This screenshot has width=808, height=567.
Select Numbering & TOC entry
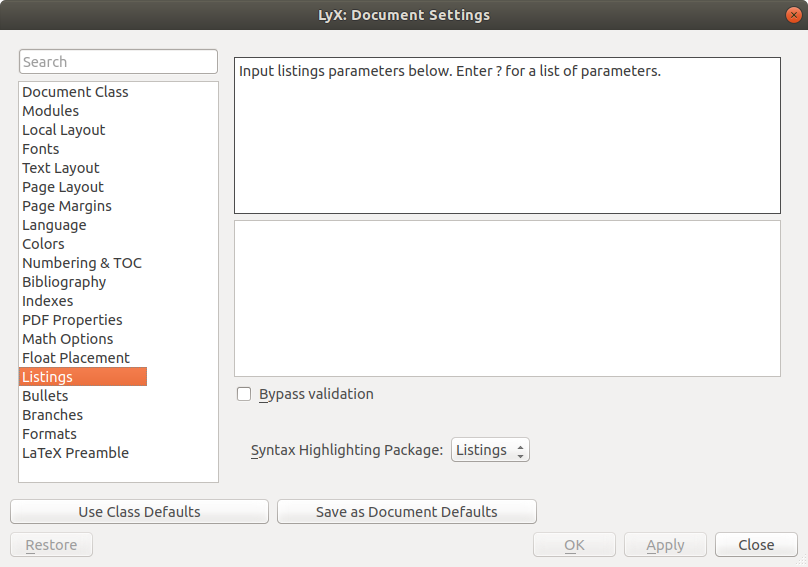click(x=82, y=263)
